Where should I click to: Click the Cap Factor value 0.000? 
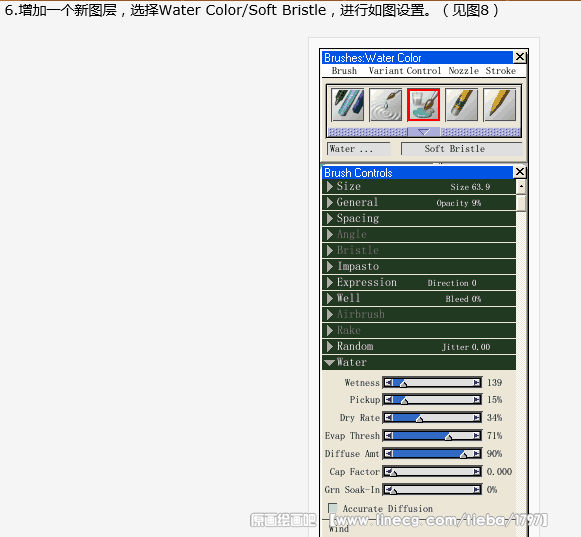click(499, 471)
